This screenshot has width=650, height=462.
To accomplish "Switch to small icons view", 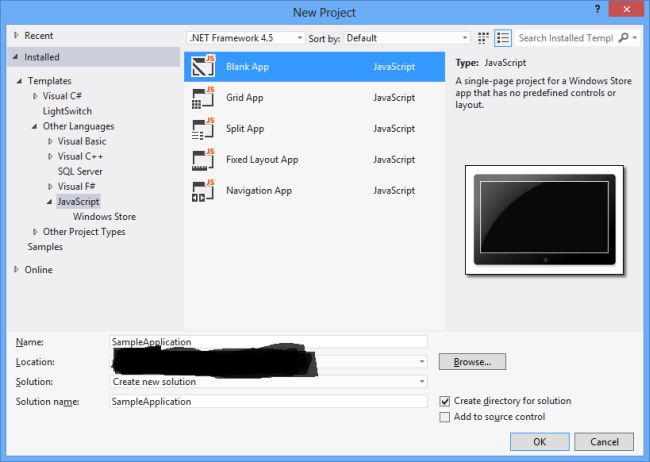I will (483, 38).
